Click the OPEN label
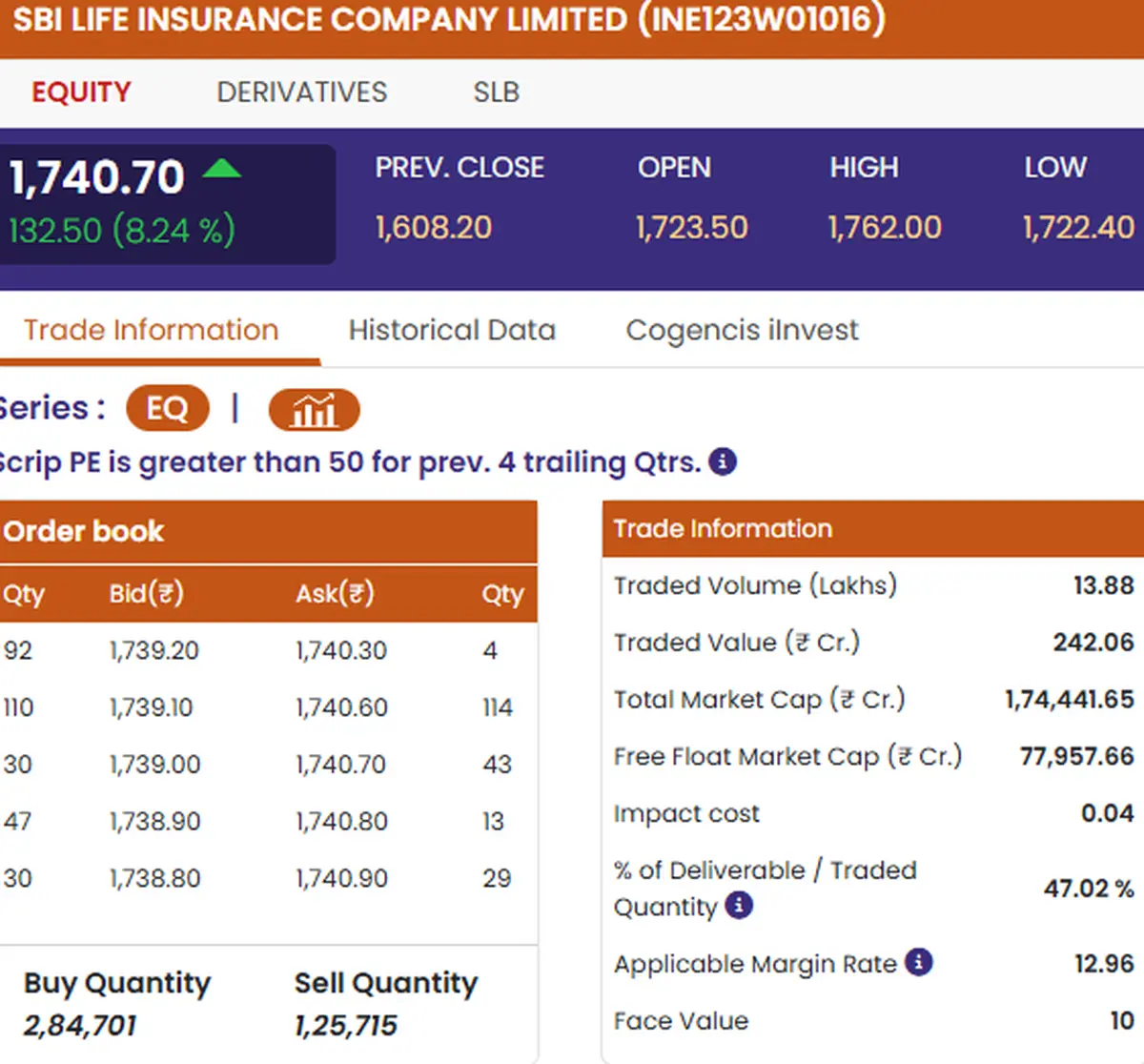Viewport: 1144px width, 1064px height. coord(674,168)
